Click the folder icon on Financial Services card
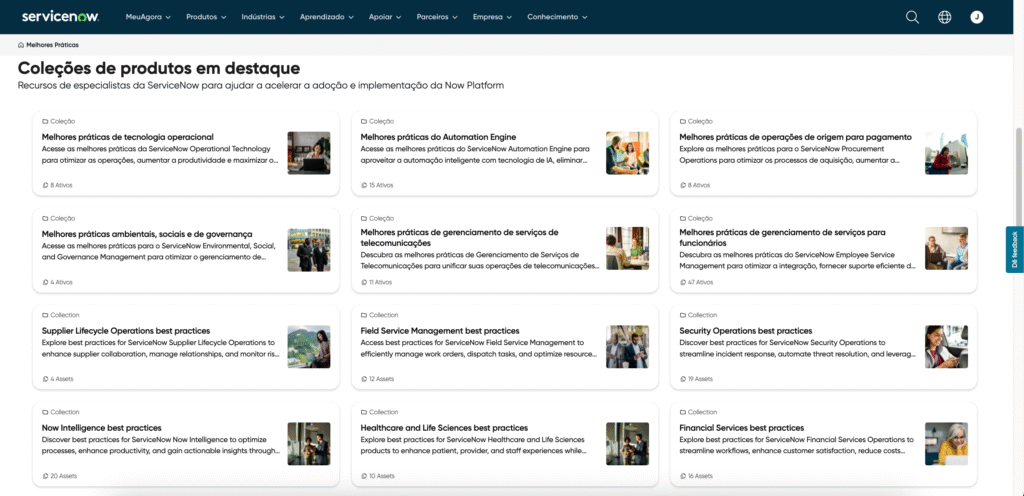Viewport: 1024px width, 496px height. click(682, 412)
